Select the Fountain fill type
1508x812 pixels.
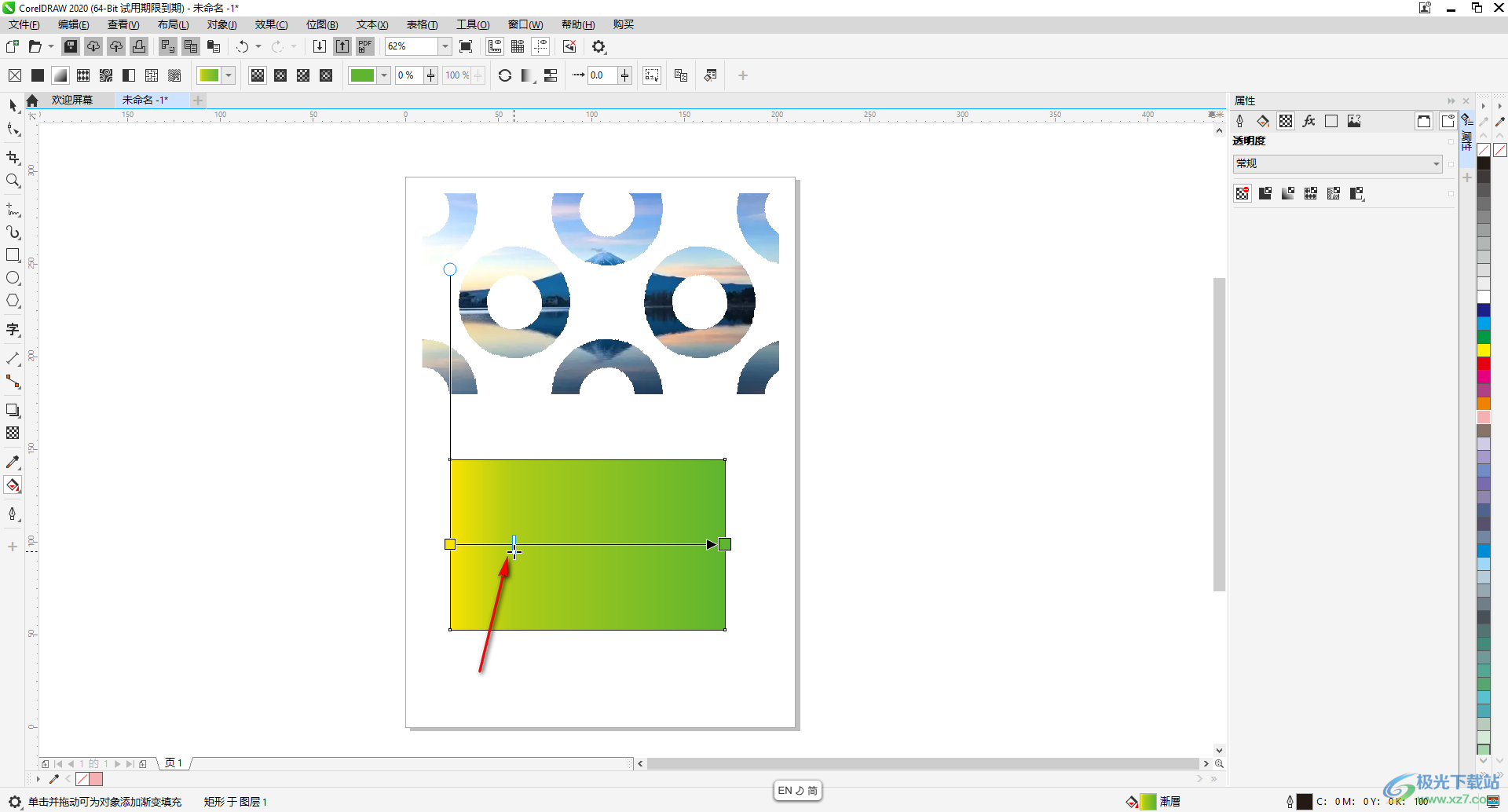pyautogui.click(x=60, y=75)
